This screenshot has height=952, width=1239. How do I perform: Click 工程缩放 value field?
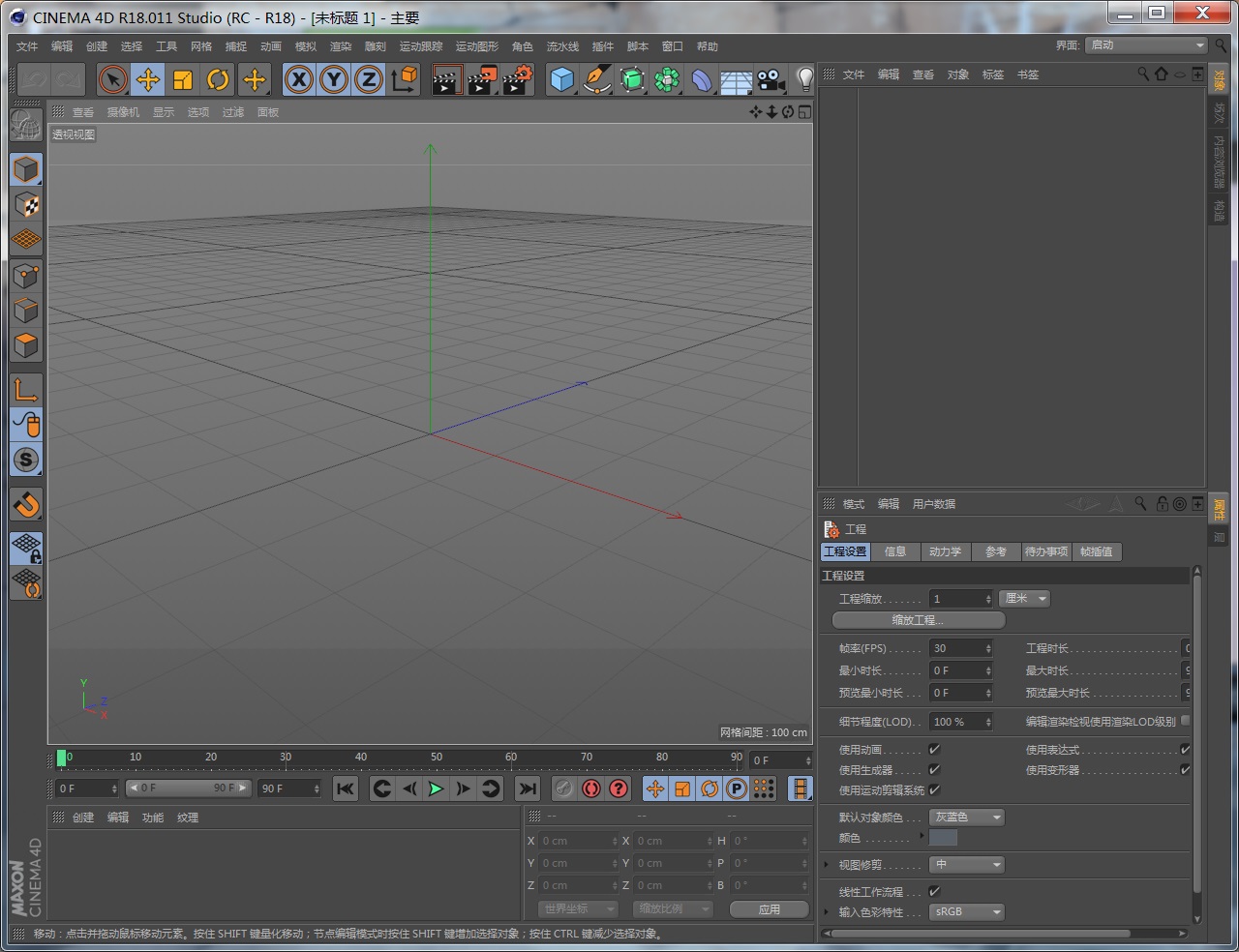(x=960, y=599)
